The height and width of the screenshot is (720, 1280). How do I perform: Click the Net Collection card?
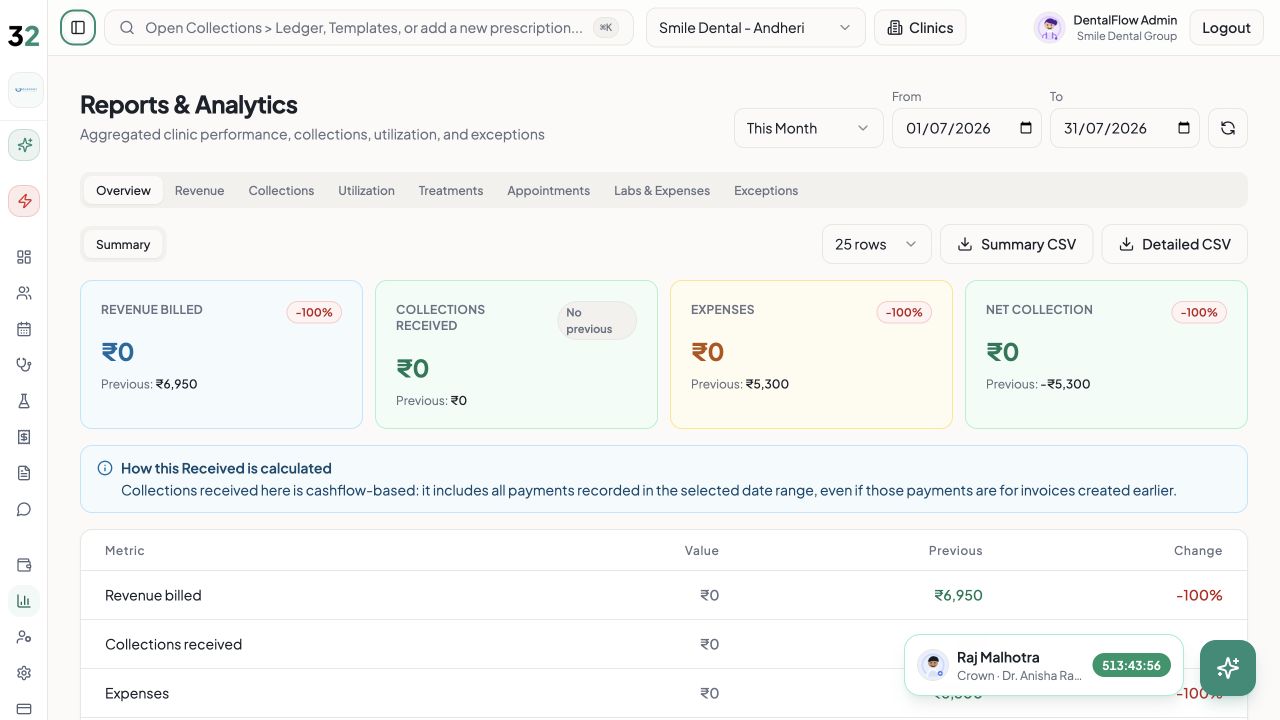(x=1106, y=354)
